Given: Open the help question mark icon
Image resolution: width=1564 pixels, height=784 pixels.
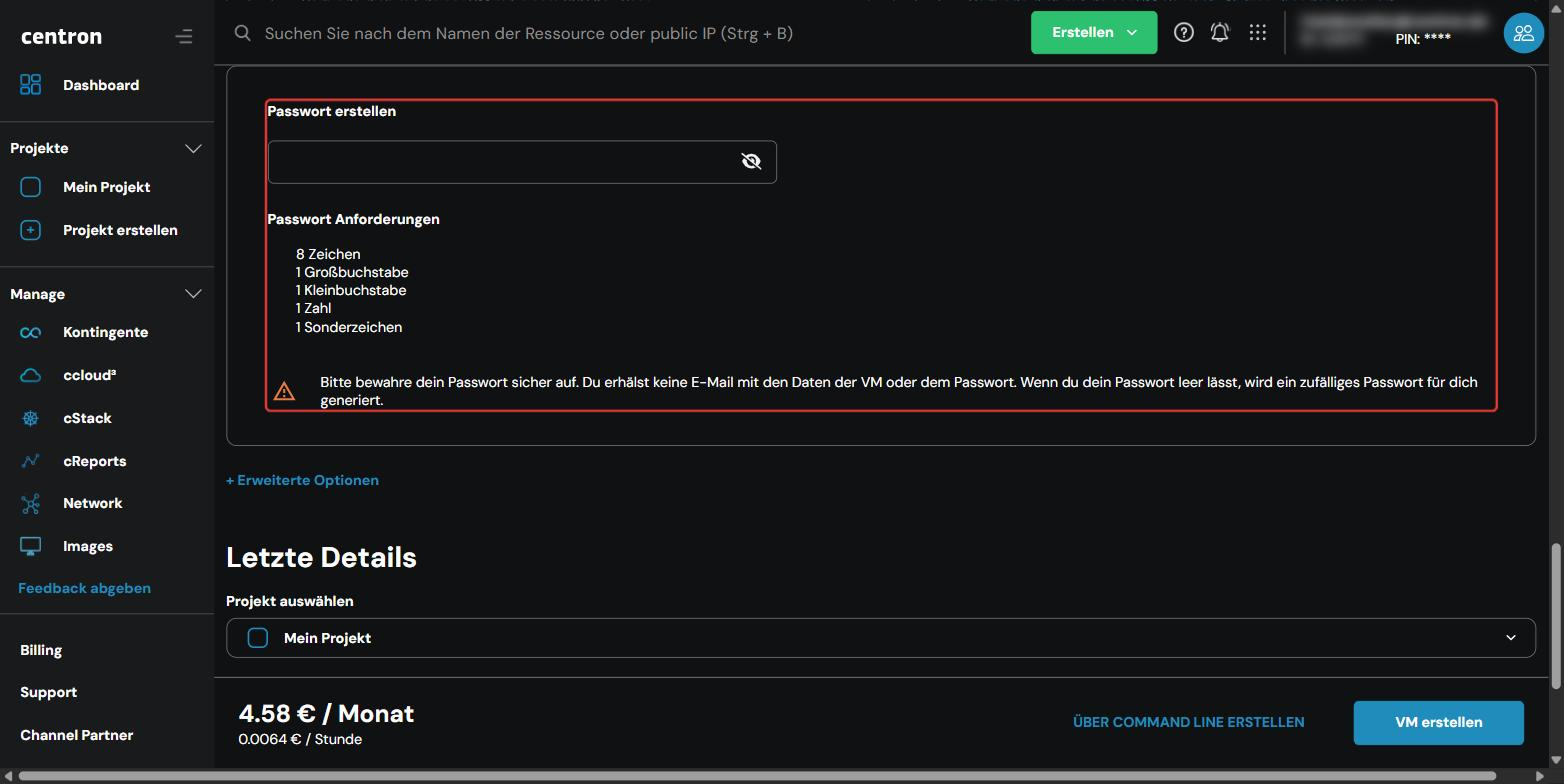Looking at the screenshot, I should (1183, 32).
